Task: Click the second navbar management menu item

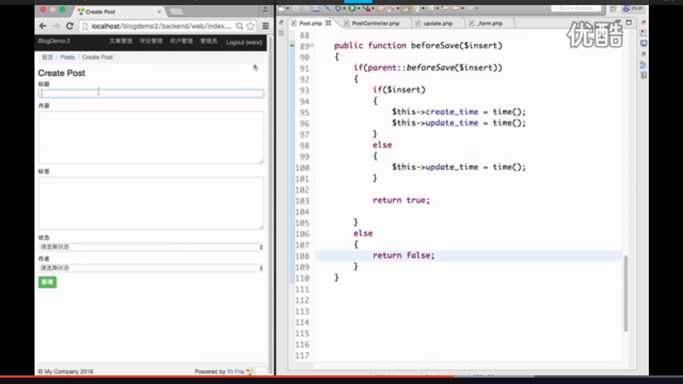Action: click(151, 41)
